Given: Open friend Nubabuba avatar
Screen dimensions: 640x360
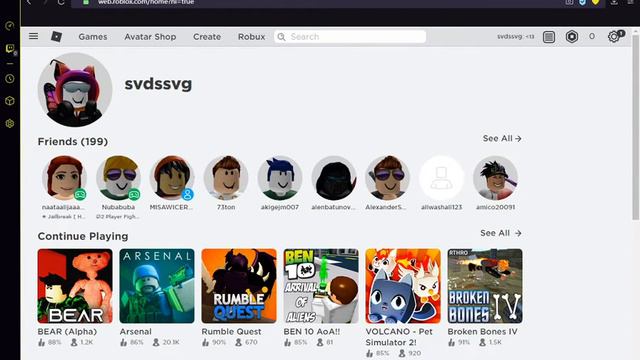Looking at the screenshot, I should pyautogui.click(x=118, y=178).
